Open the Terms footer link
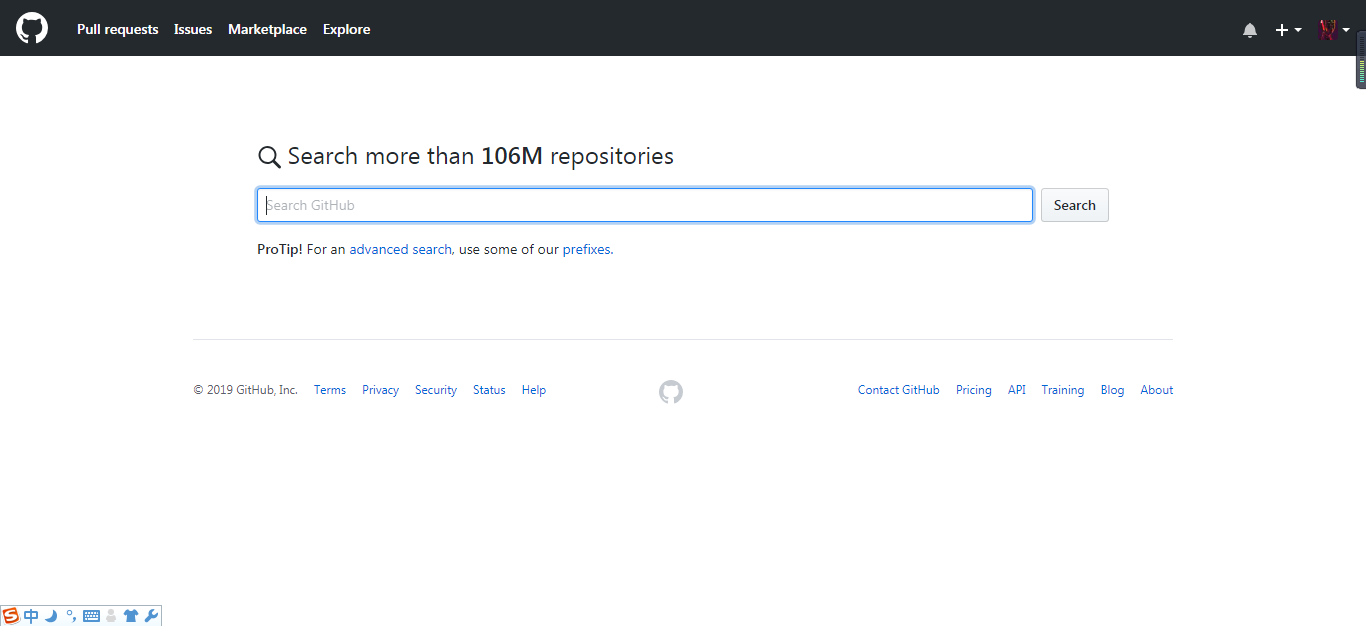The height and width of the screenshot is (626, 1366). click(x=330, y=390)
